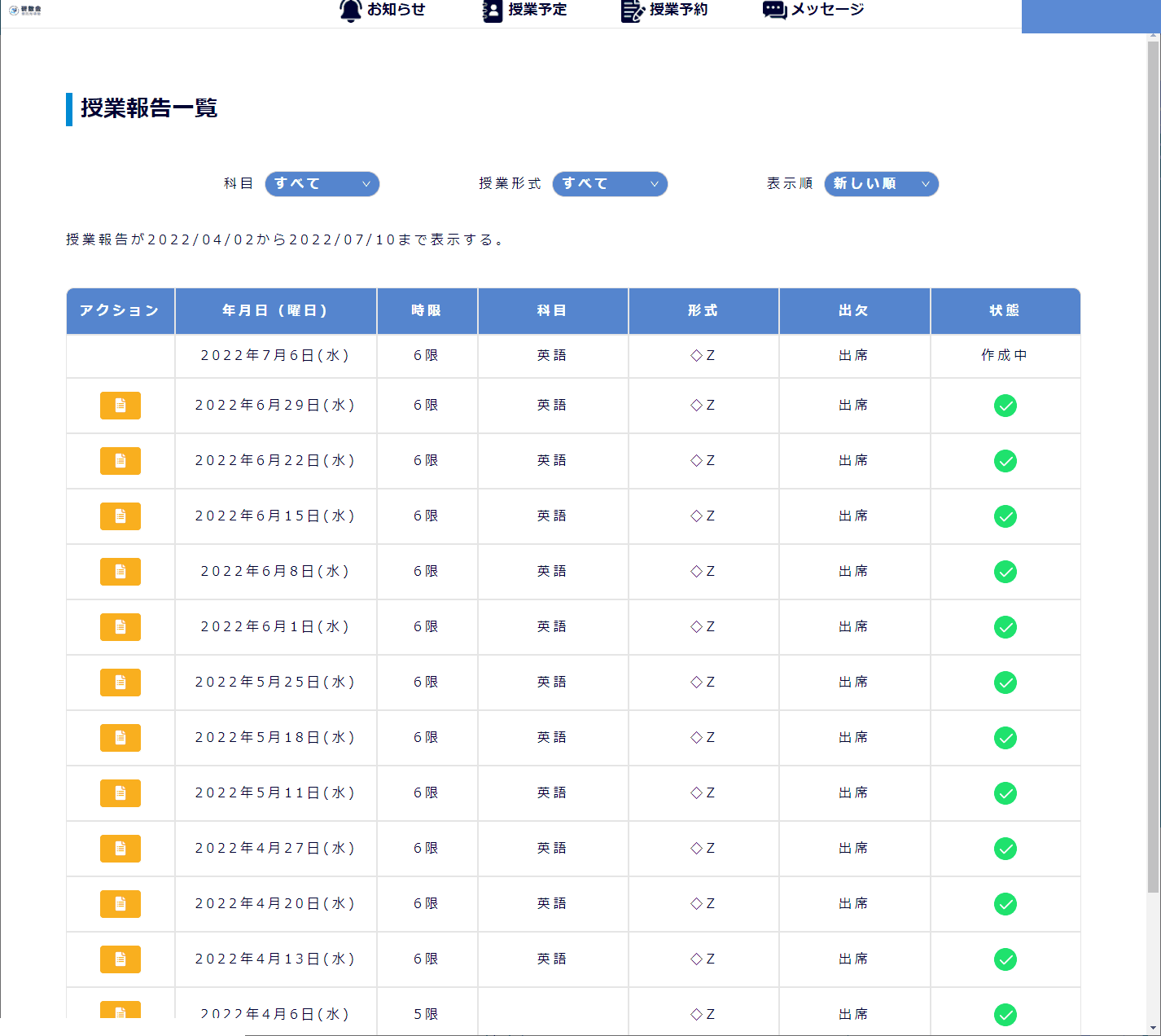The image size is (1161, 1036).
Task: Click the 時限 column header
Action: tap(427, 311)
